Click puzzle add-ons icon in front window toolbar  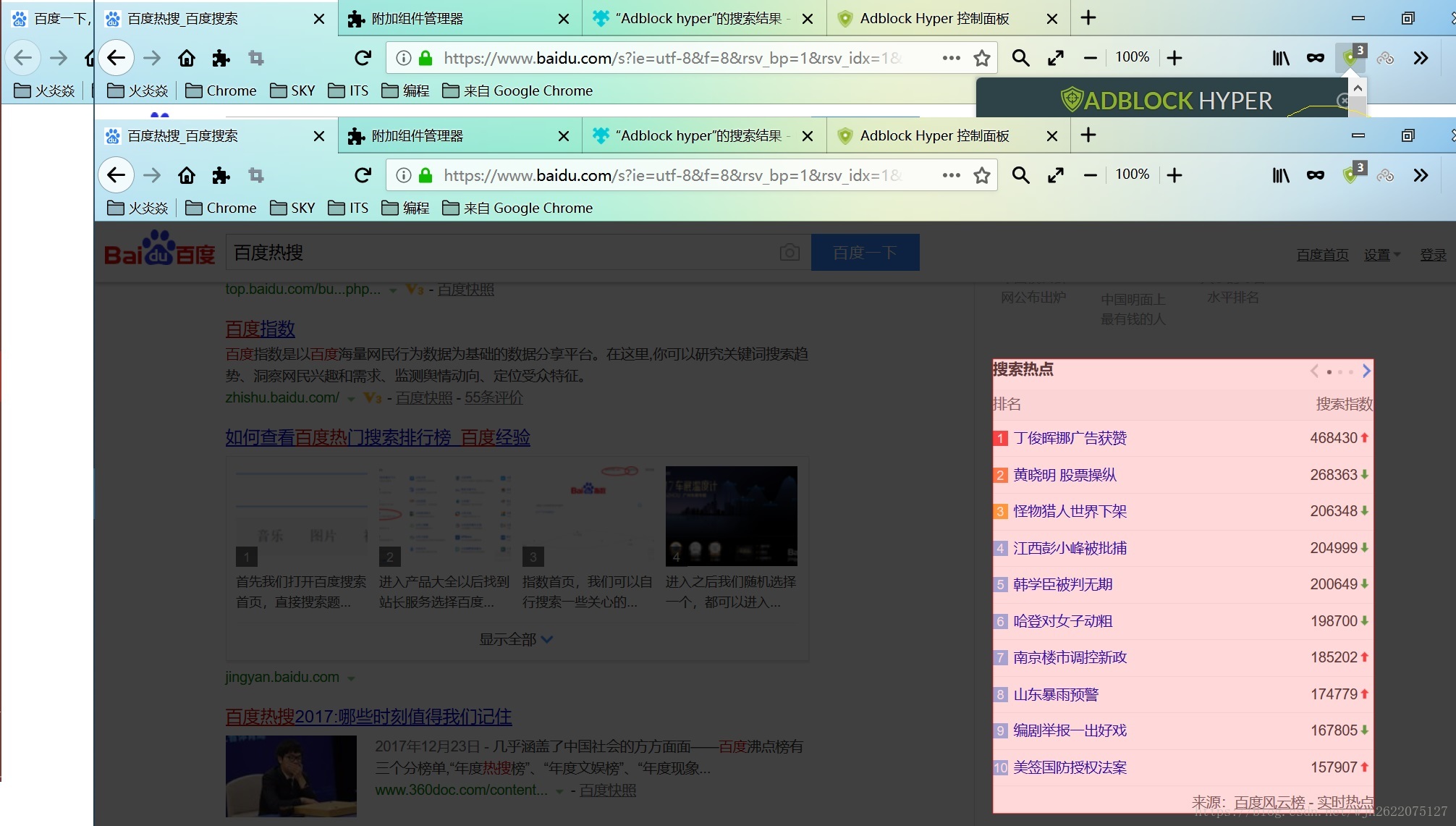(221, 175)
